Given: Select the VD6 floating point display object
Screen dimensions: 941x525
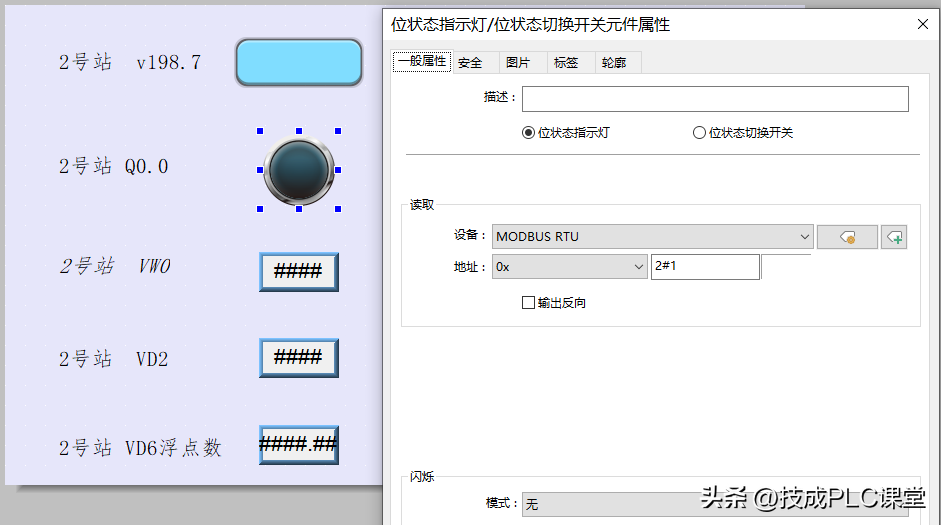Looking at the screenshot, I should point(298,445).
